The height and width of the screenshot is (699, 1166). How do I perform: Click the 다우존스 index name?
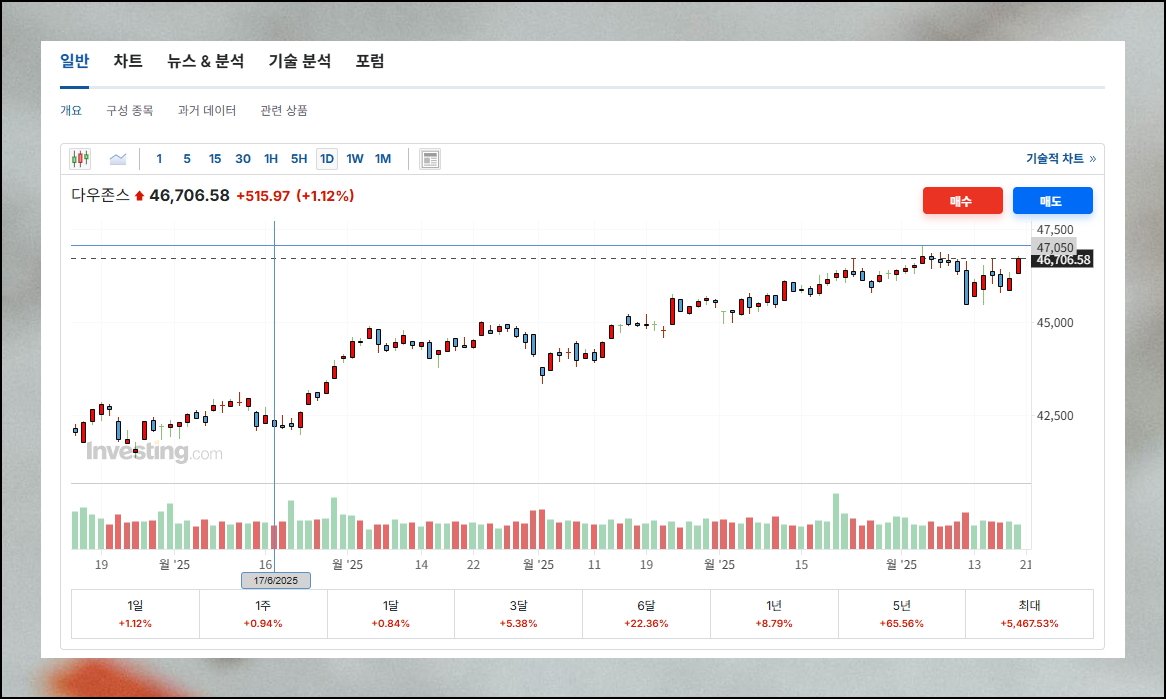tap(100, 196)
